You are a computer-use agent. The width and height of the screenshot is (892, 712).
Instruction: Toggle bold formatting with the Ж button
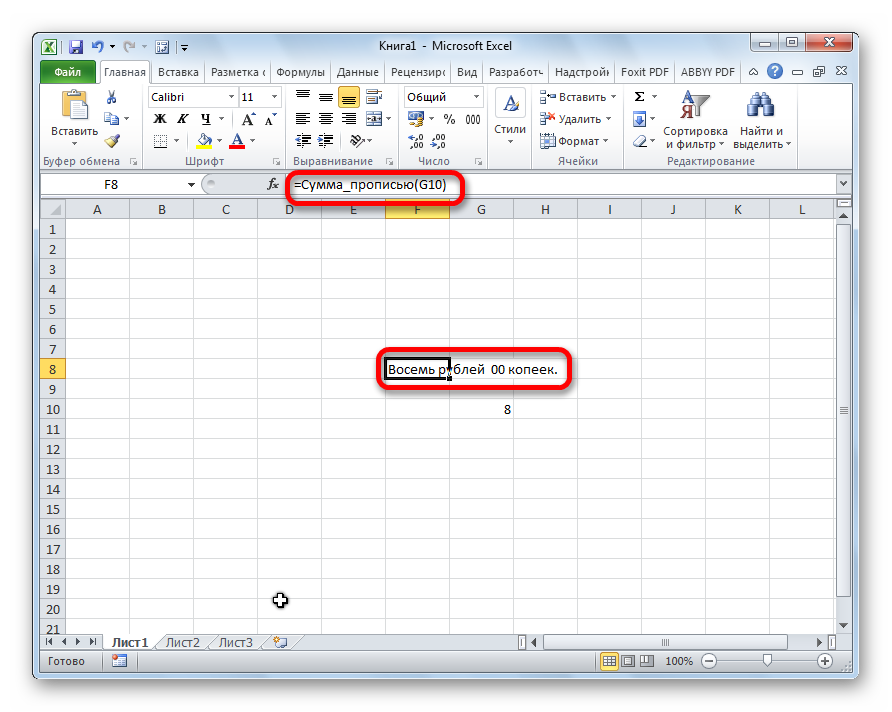[x=158, y=119]
